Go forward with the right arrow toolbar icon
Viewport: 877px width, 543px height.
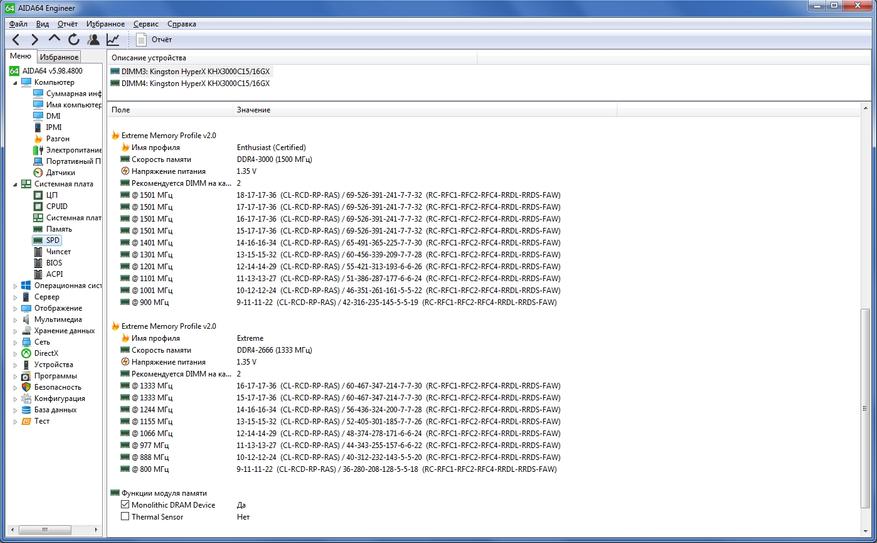35,39
